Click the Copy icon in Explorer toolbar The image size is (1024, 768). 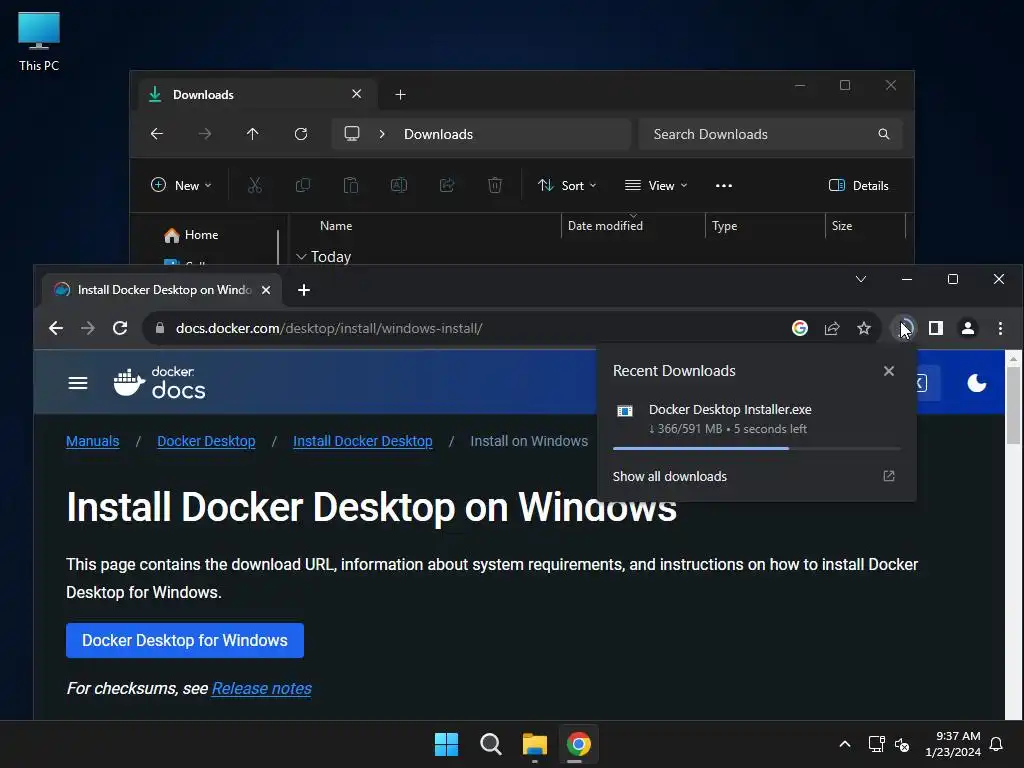coord(303,185)
